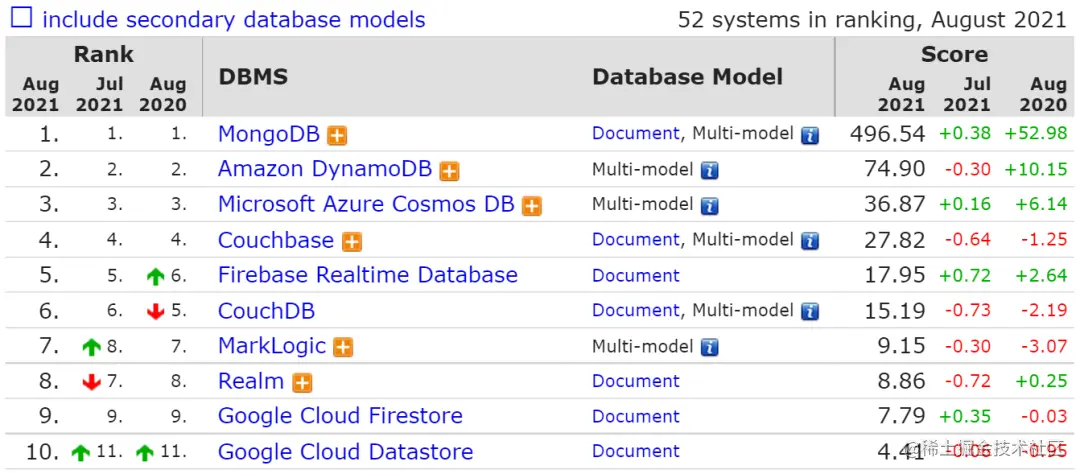Click the info icon in MongoDB's model column
Viewport: 1080px width, 474px height.
coord(810,135)
